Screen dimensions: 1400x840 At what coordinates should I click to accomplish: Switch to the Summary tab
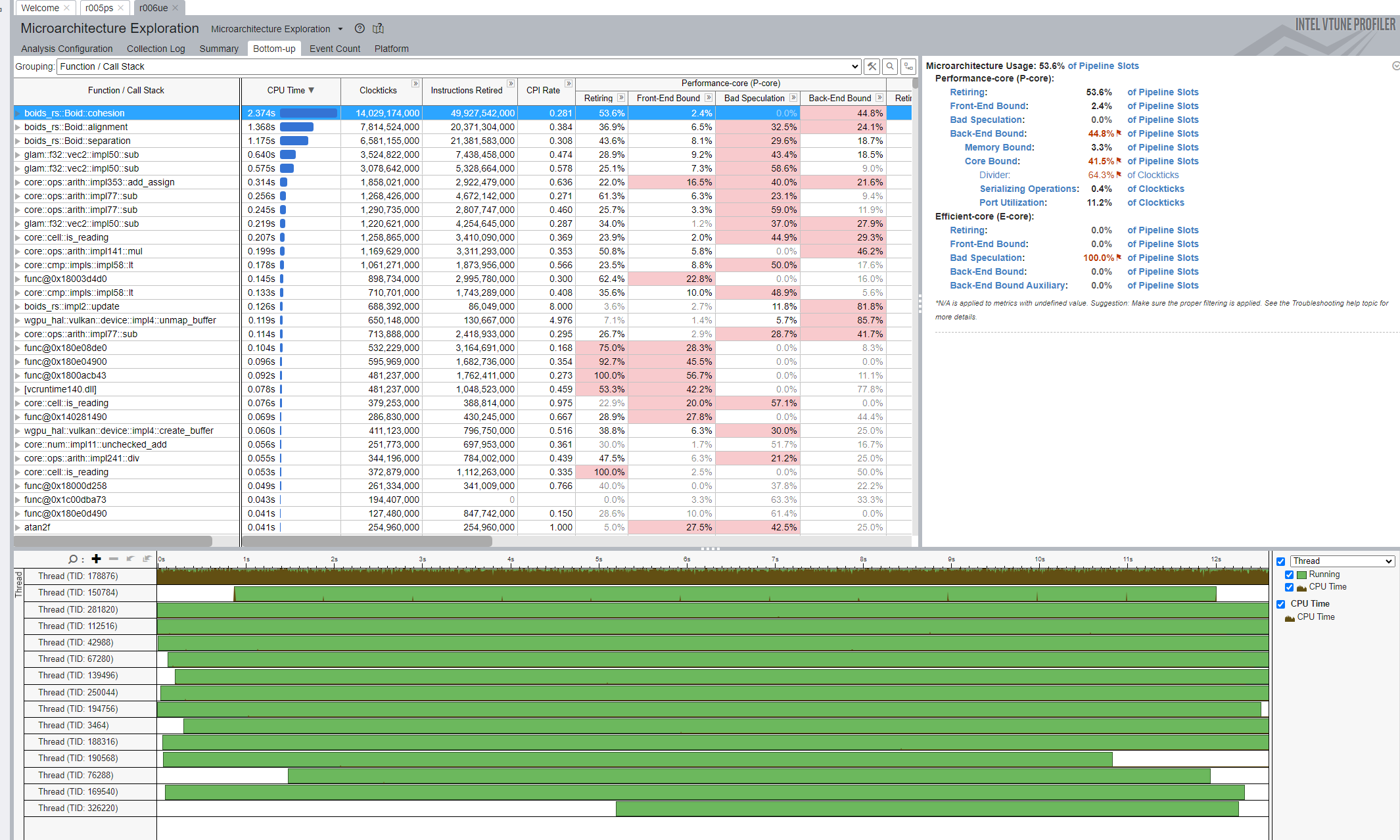pyautogui.click(x=219, y=49)
